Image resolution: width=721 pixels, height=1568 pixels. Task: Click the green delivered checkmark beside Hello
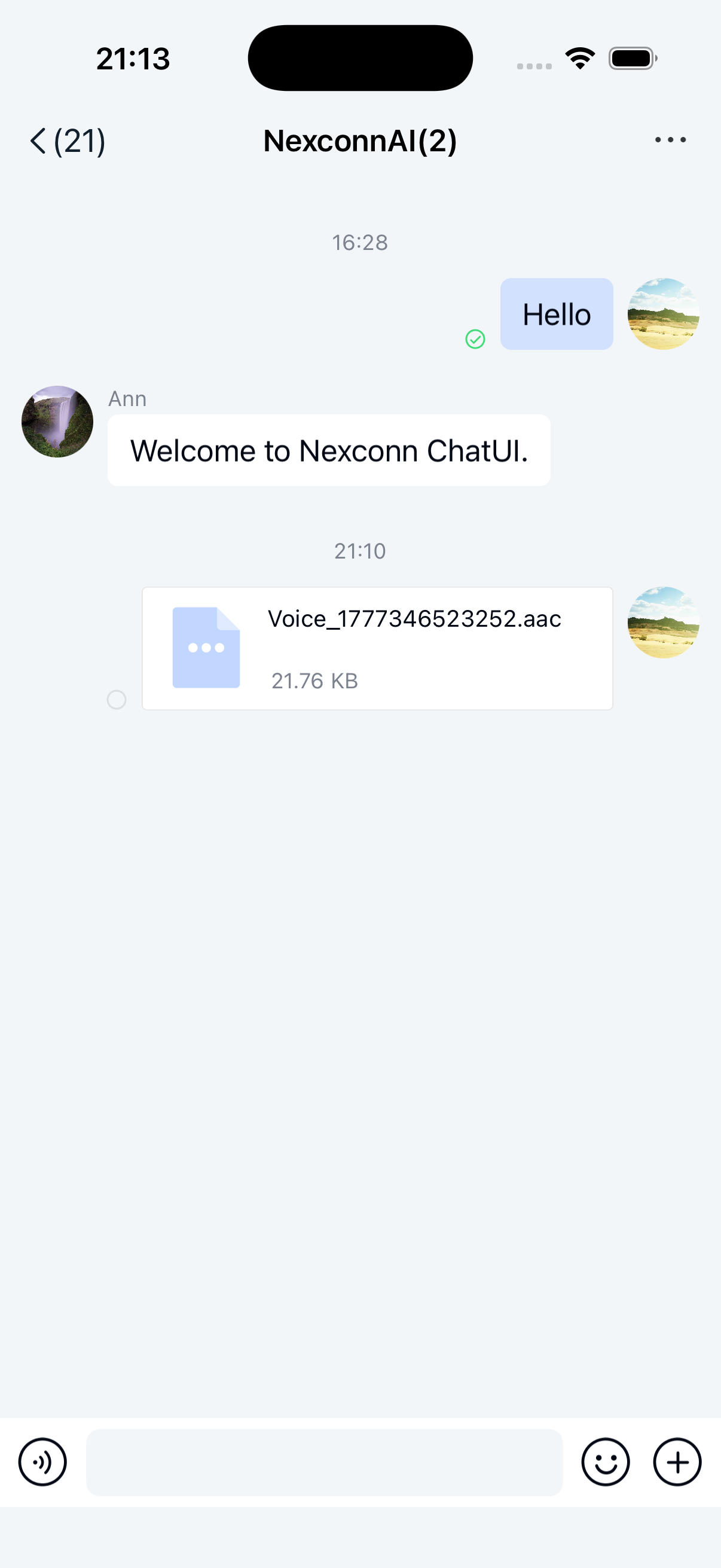coord(475,339)
